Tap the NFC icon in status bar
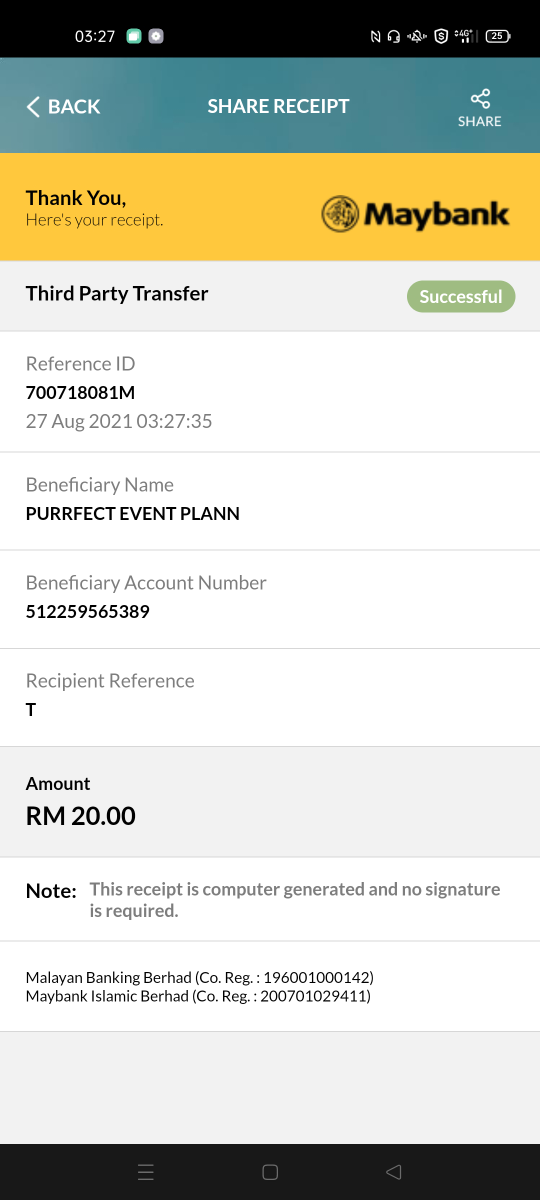Image resolution: width=540 pixels, height=1200 pixels. pos(376,36)
